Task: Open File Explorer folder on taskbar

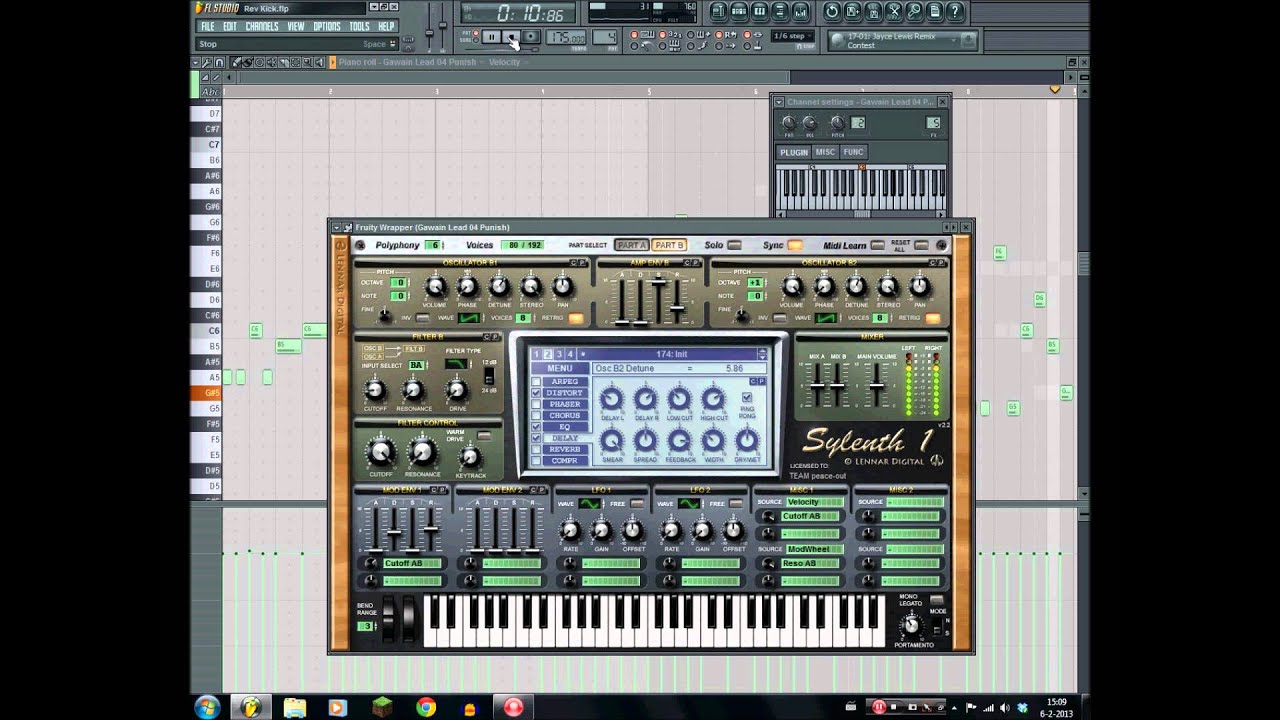Action: (295, 707)
